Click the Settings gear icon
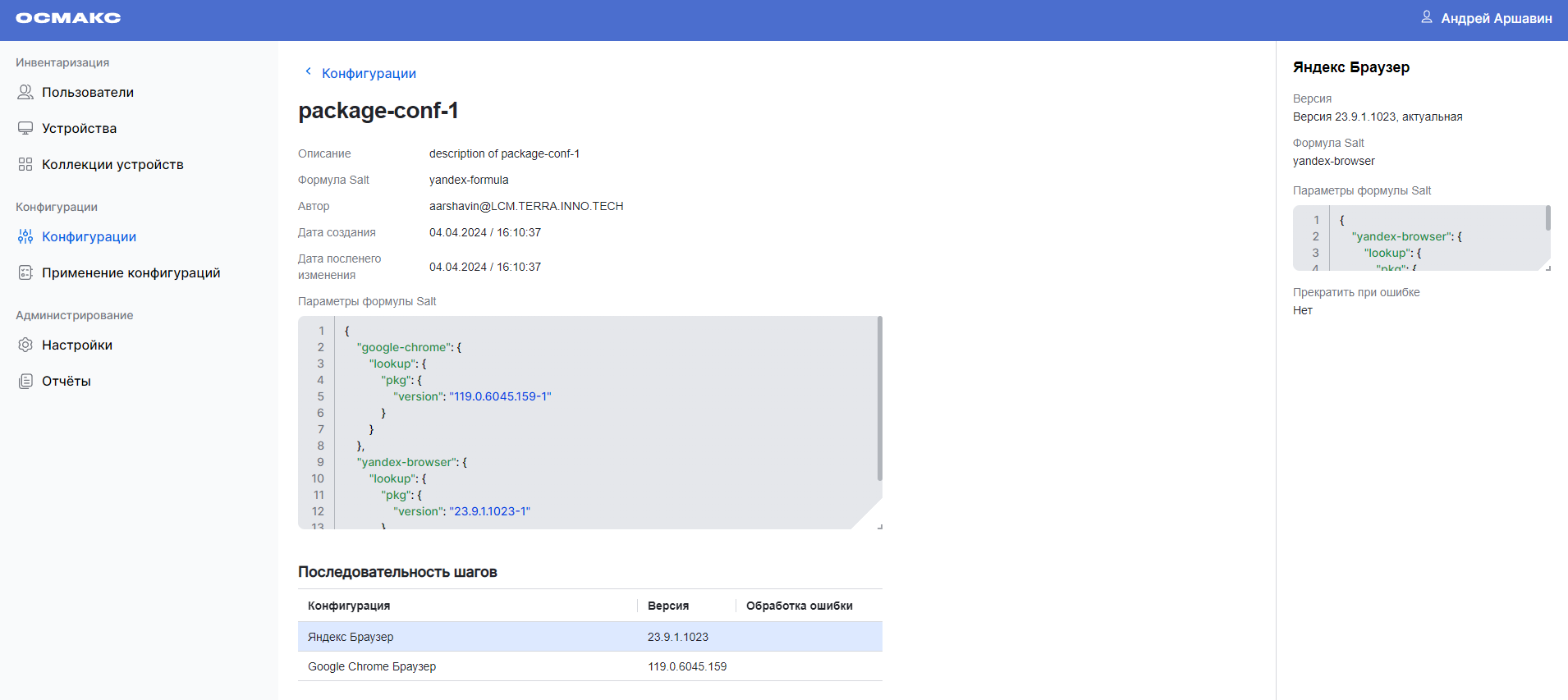 (x=25, y=345)
